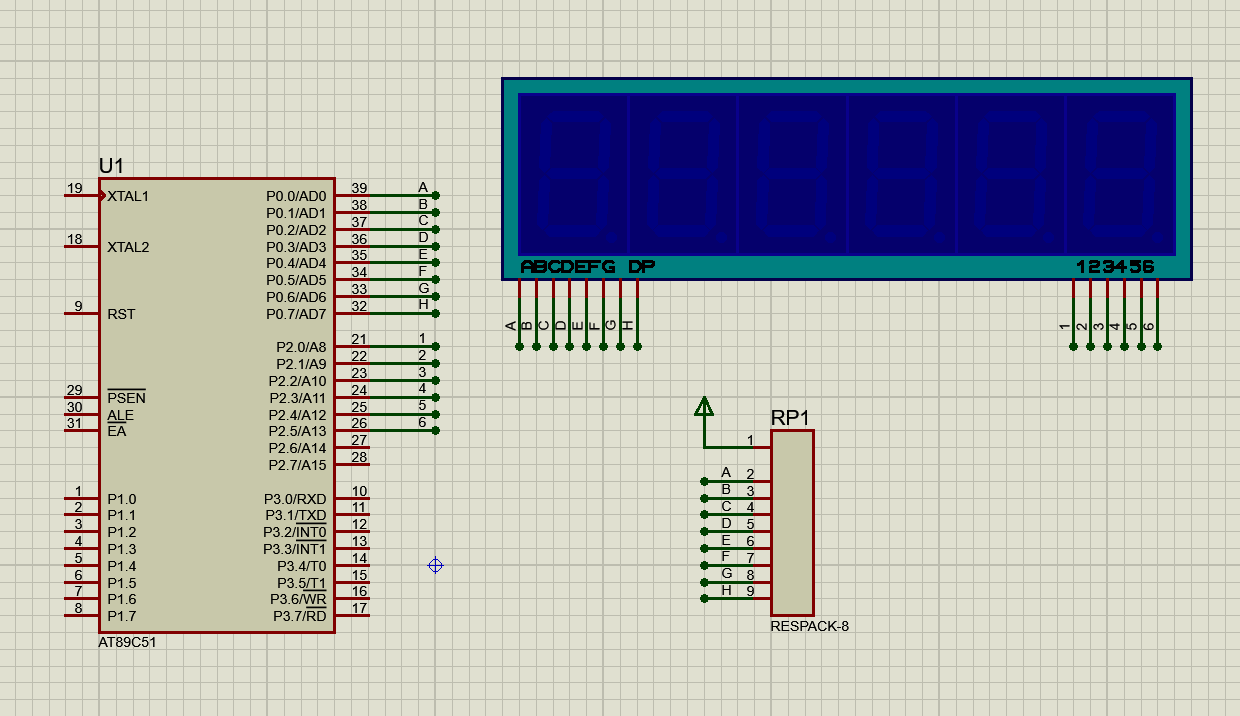The image size is (1240, 716).
Task: Select the P3.6/WR pin 16
Action: (352, 598)
